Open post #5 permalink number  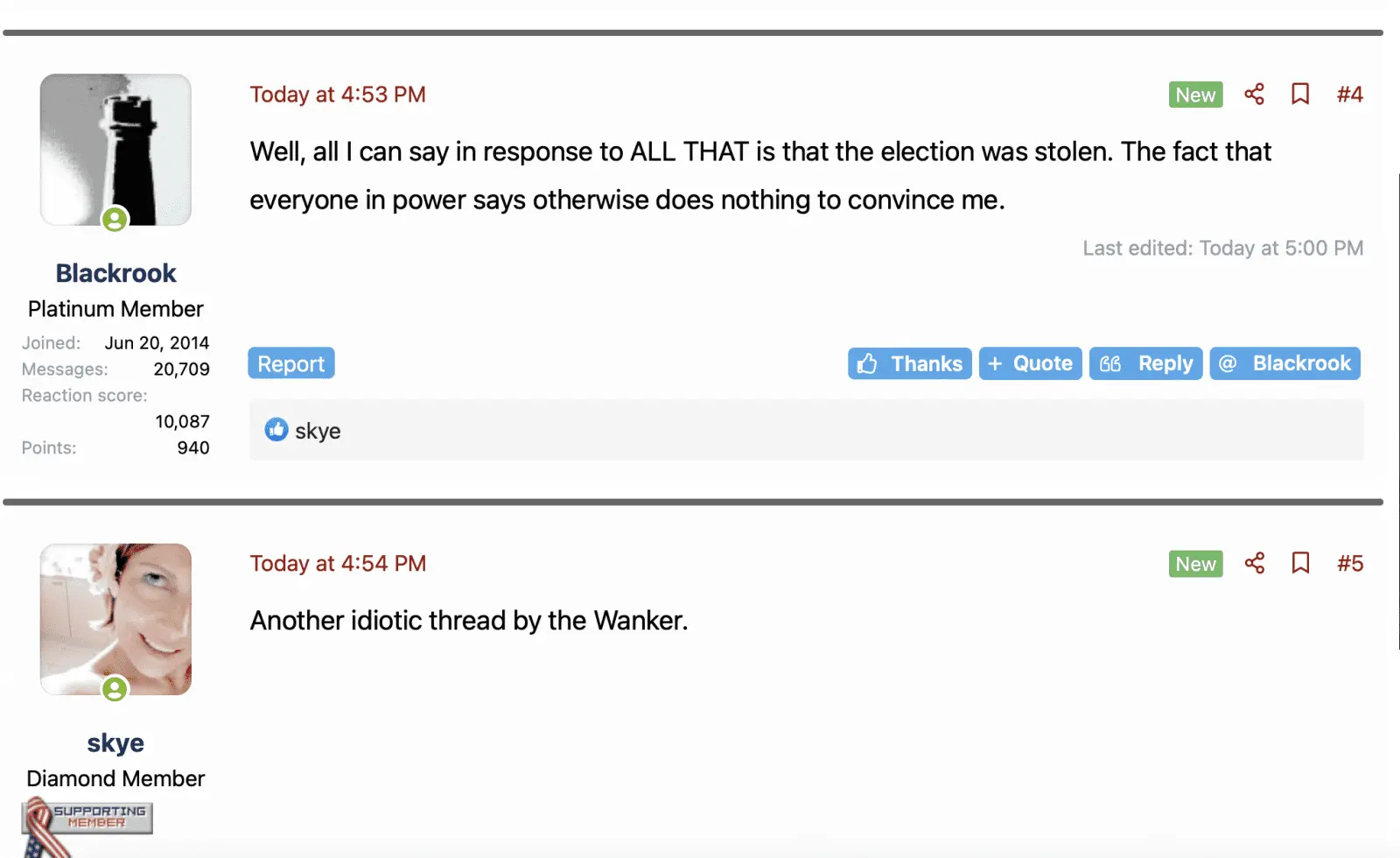pyautogui.click(x=1349, y=563)
